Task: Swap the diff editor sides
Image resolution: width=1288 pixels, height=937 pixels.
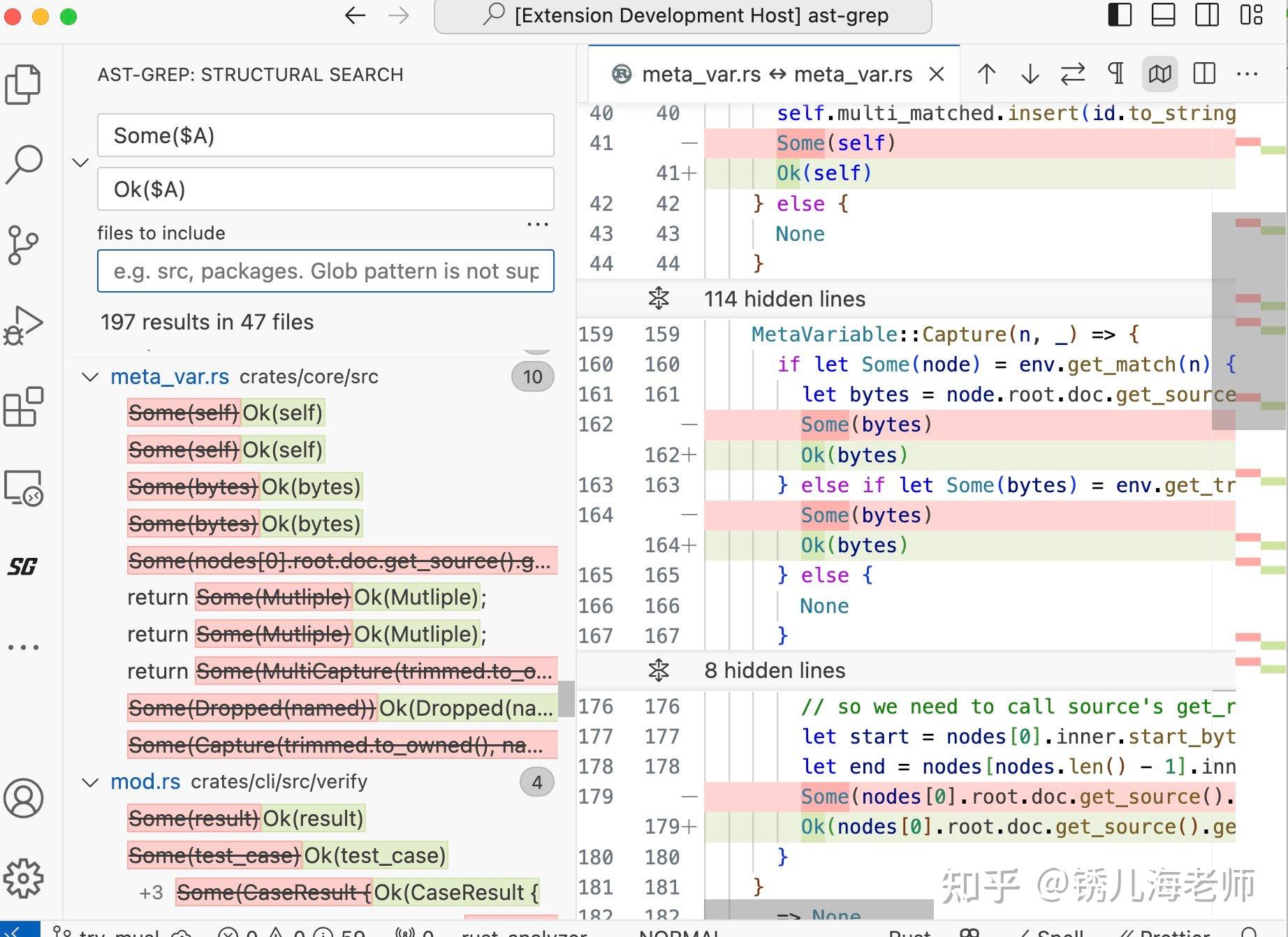Action: (x=1073, y=74)
